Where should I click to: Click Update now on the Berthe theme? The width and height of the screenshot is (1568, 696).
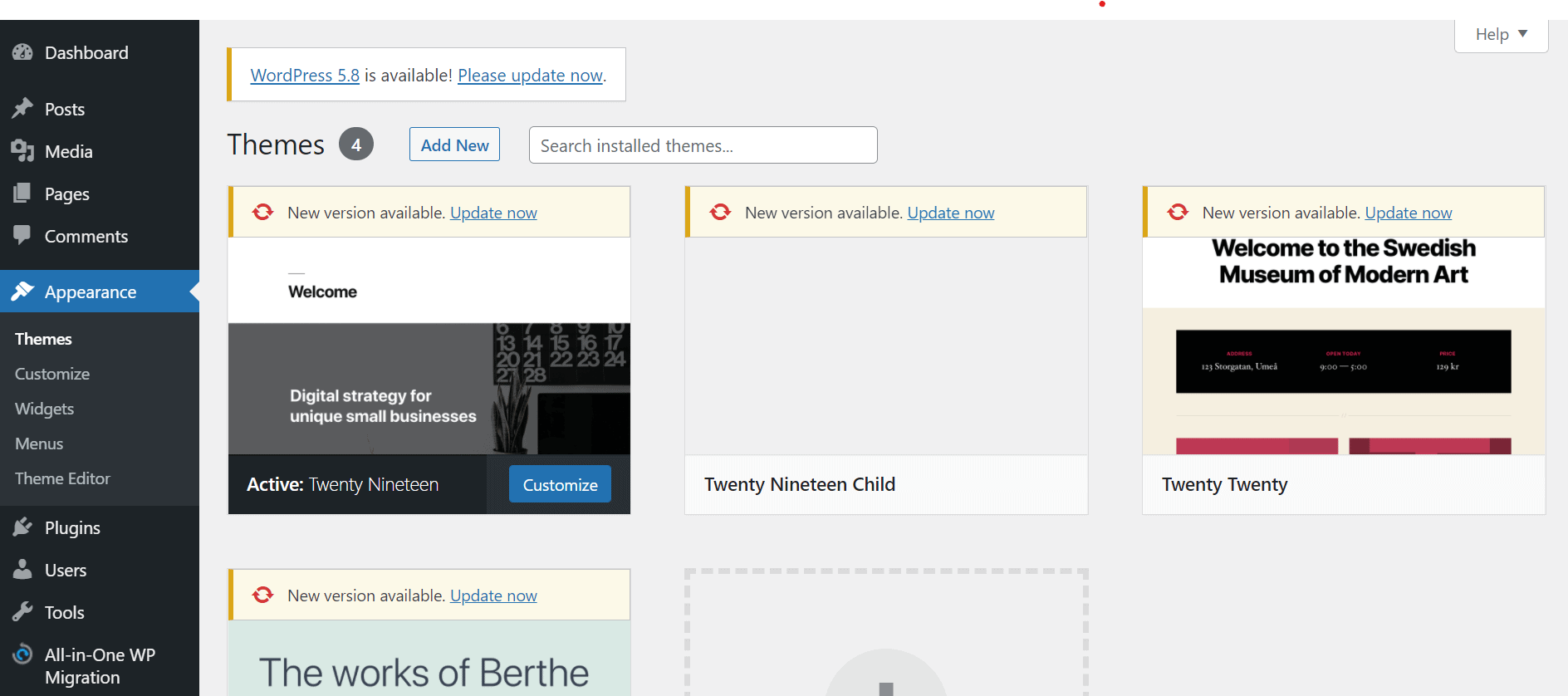pyautogui.click(x=493, y=596)
